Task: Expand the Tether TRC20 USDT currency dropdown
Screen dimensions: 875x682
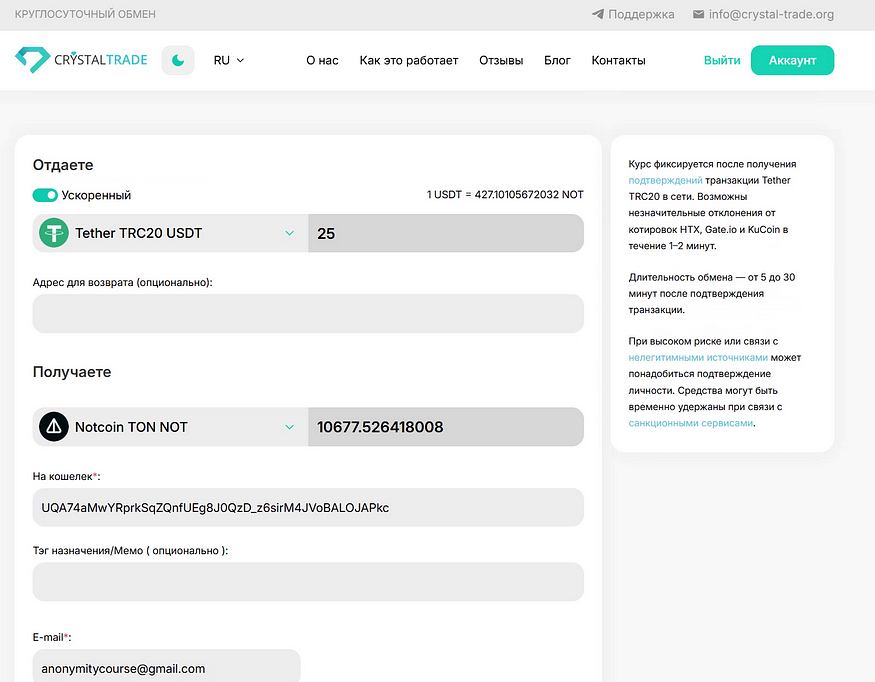Action: [x=170, y=233]
